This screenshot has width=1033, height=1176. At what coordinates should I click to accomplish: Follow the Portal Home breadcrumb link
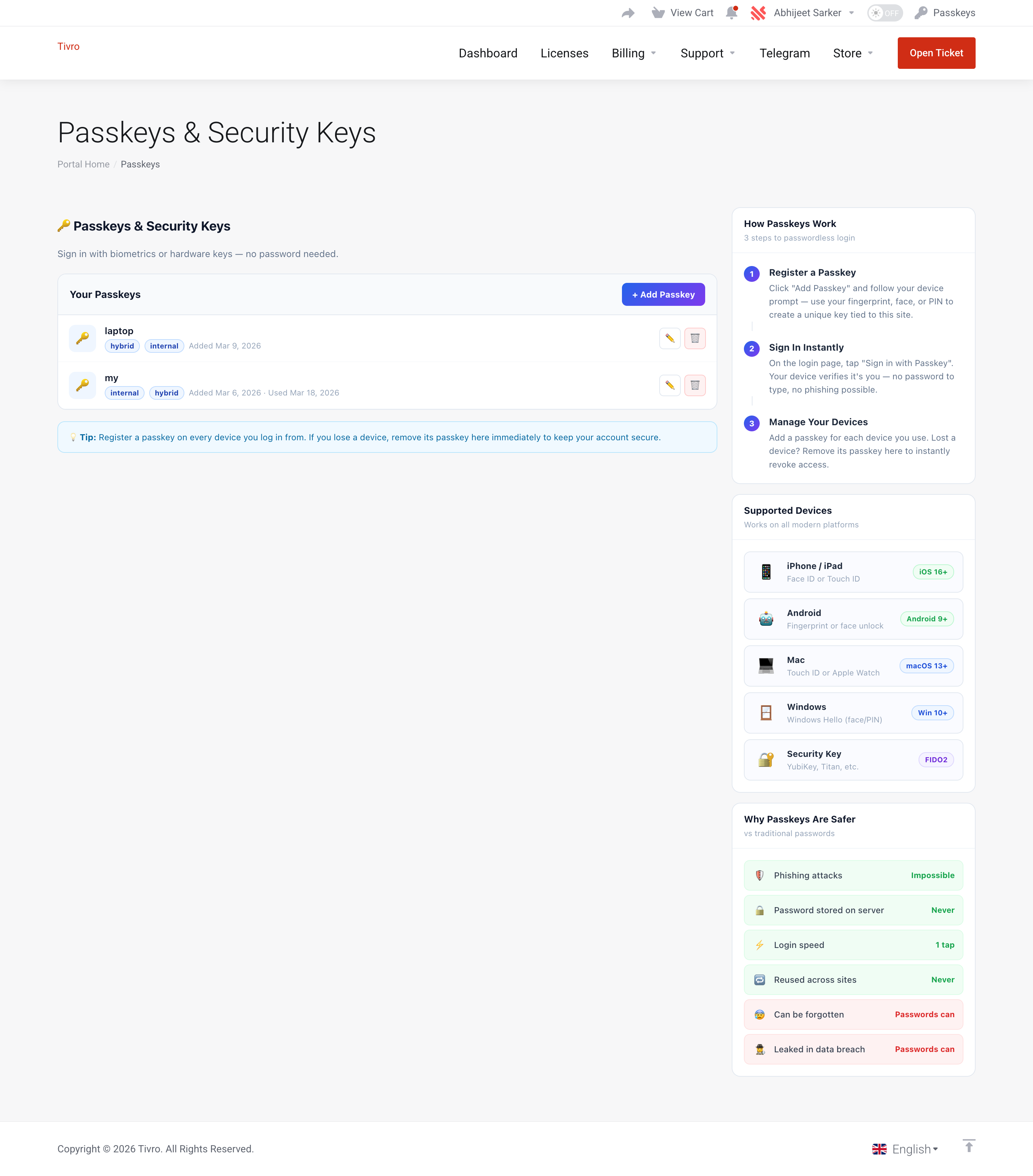pyautogui.click(x=84, y=165)
